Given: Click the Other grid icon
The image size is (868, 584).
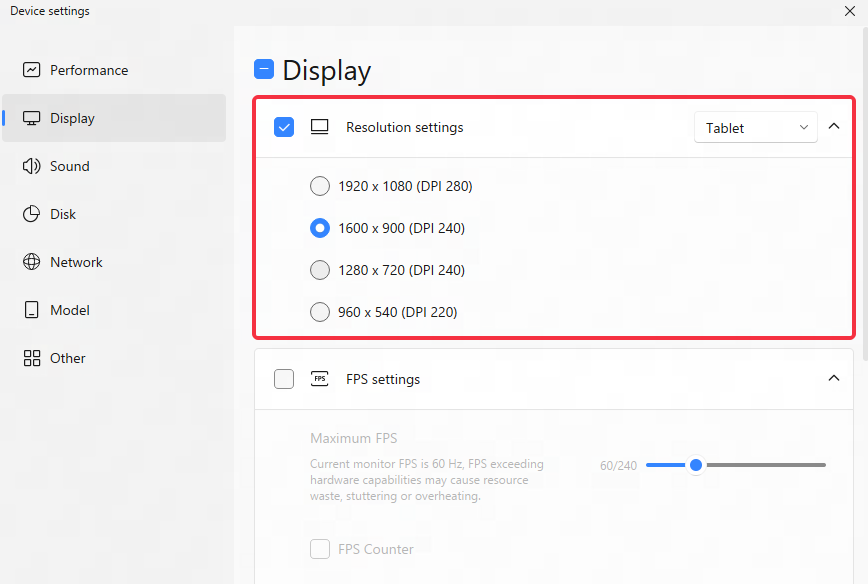Looking at the screenshot, I should [32, 358].
